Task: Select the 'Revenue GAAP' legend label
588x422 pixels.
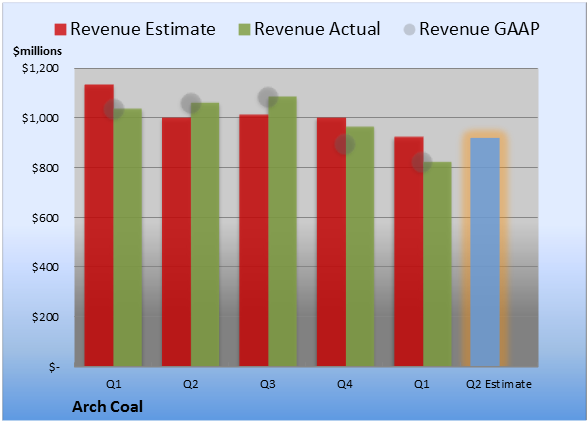Action: click(479, 29)
